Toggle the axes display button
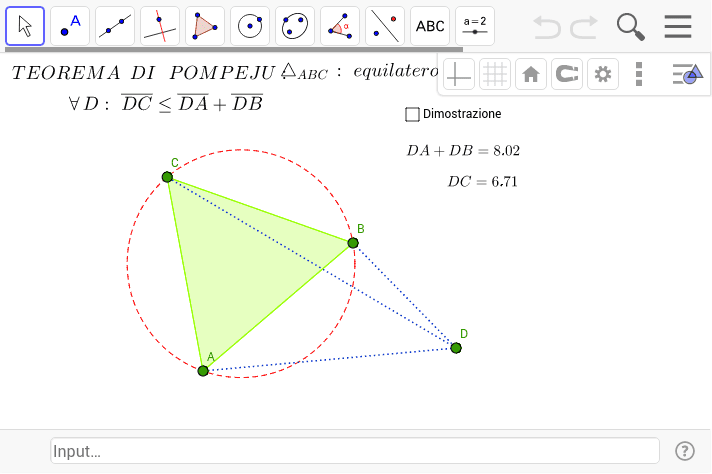Viewport: 712px width, 474px height. click(x=459, y=74)
